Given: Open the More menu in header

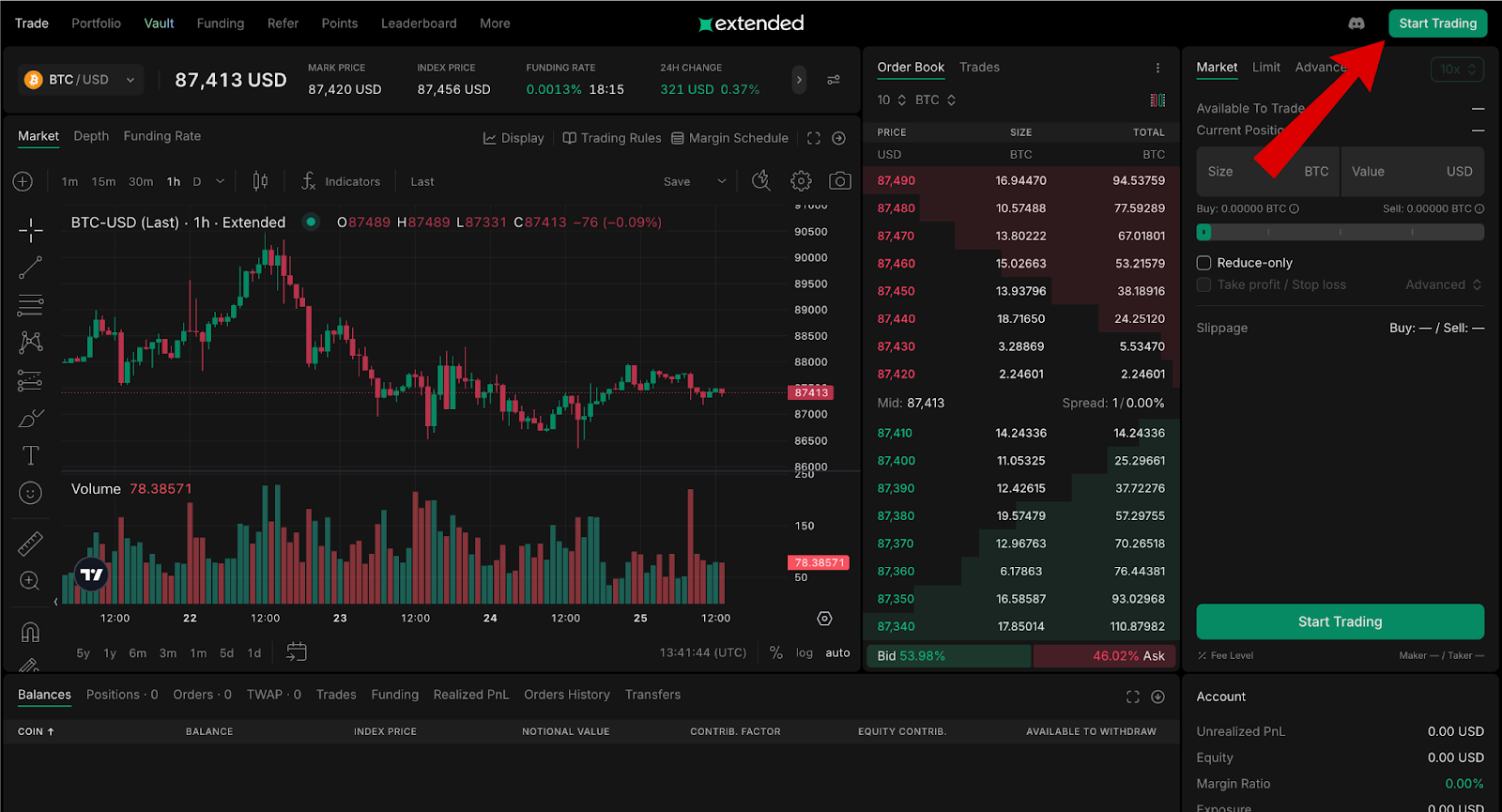Looking at the screenshot, I should pos(495,23).
